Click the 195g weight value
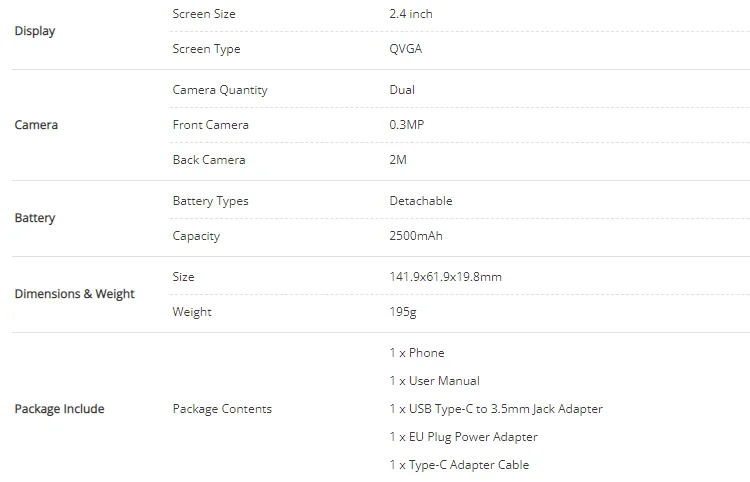 [x=402, y=312]
